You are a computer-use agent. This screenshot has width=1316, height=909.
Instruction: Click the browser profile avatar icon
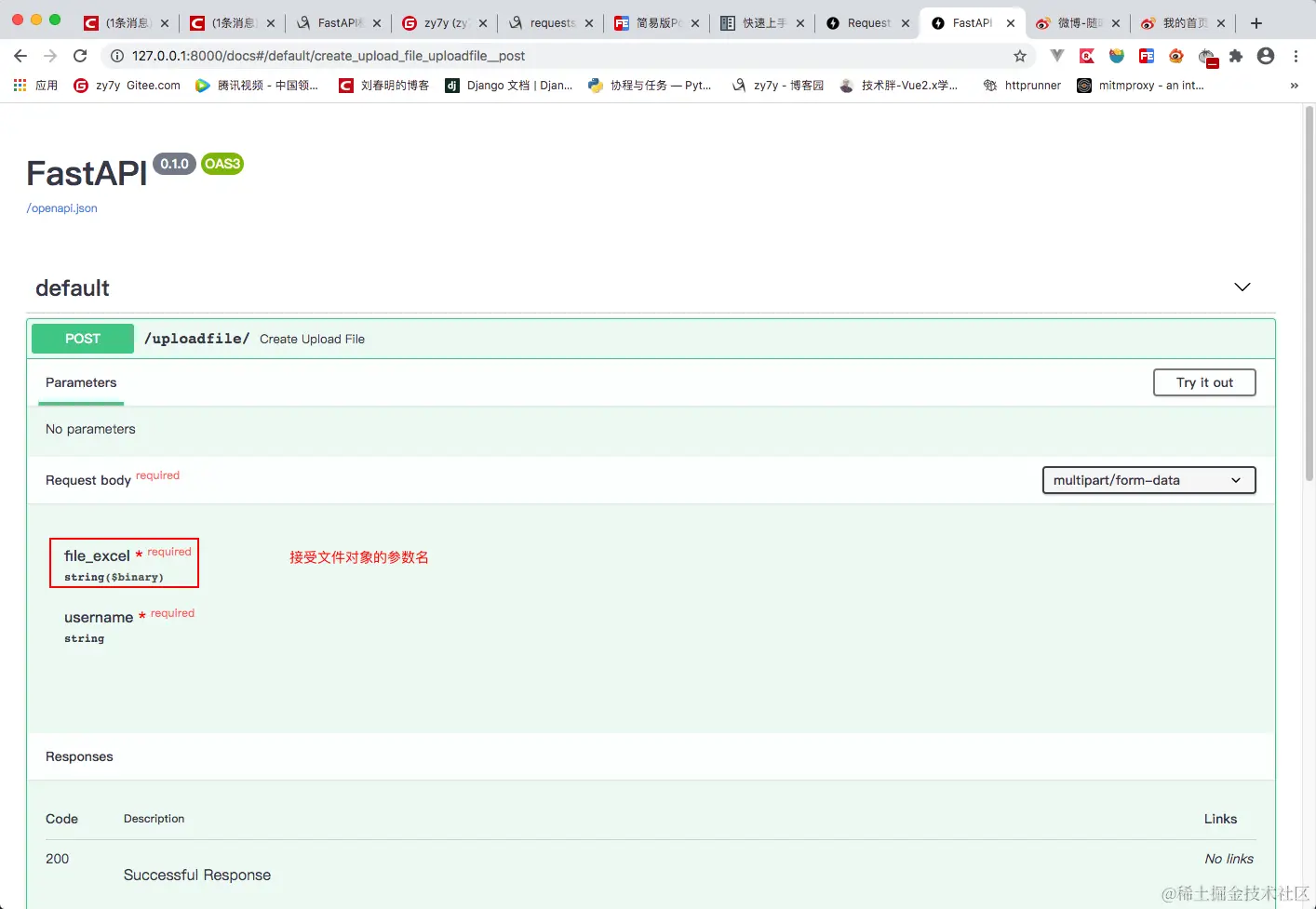point(1264,55)
